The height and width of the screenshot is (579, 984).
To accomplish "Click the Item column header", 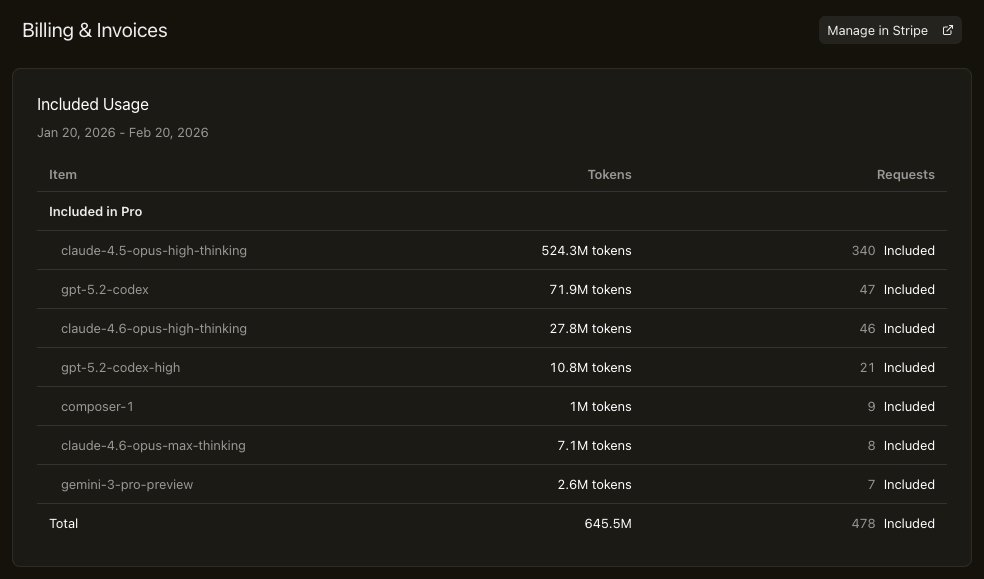I will tap(63, 174).
